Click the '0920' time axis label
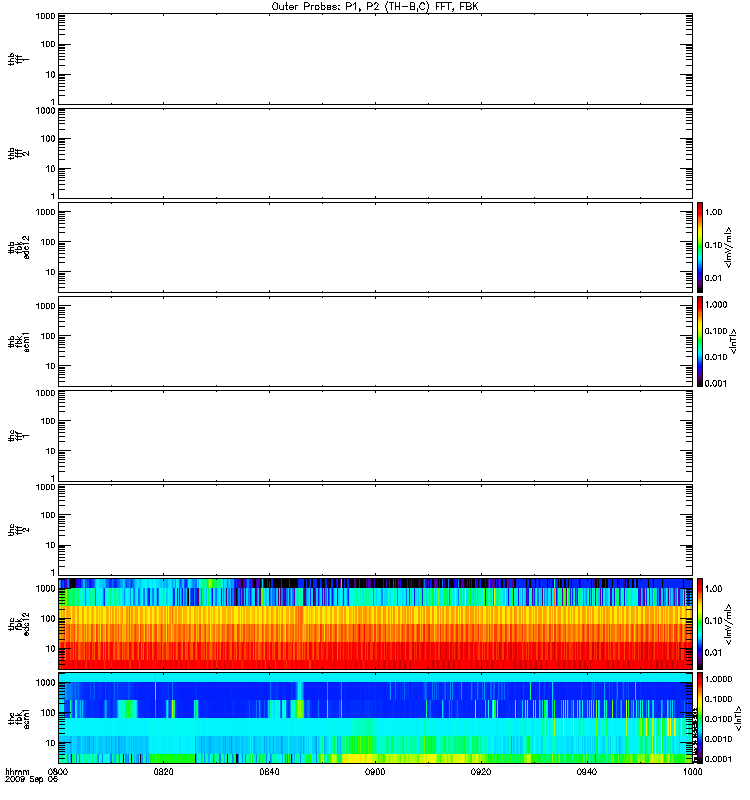 coord(481,771)
